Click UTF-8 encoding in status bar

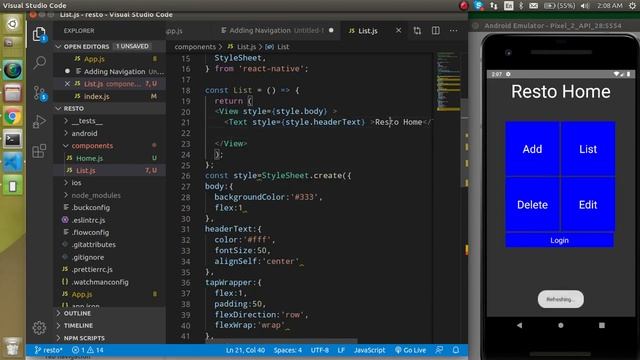point(320,350)
